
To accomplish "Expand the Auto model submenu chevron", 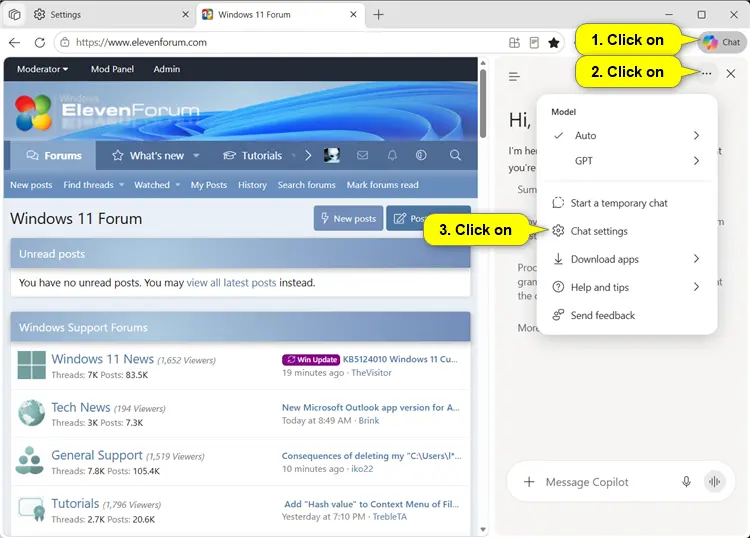I will click(x=696, y=135).
